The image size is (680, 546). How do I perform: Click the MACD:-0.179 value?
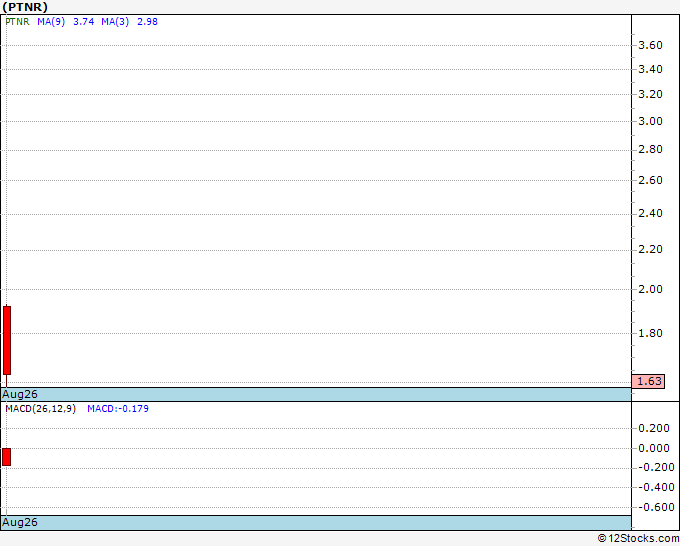coord(118,409)
